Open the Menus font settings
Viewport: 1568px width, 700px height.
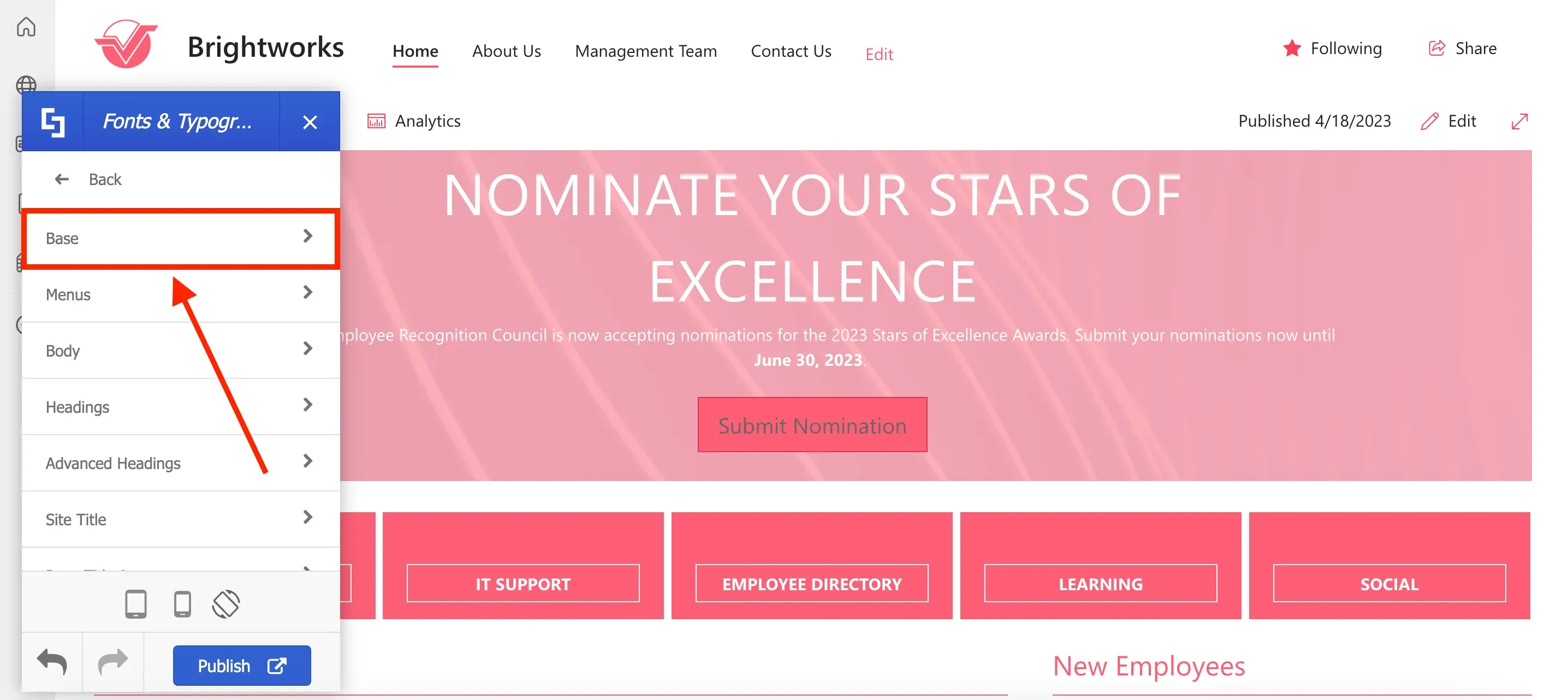pos(180,294)
